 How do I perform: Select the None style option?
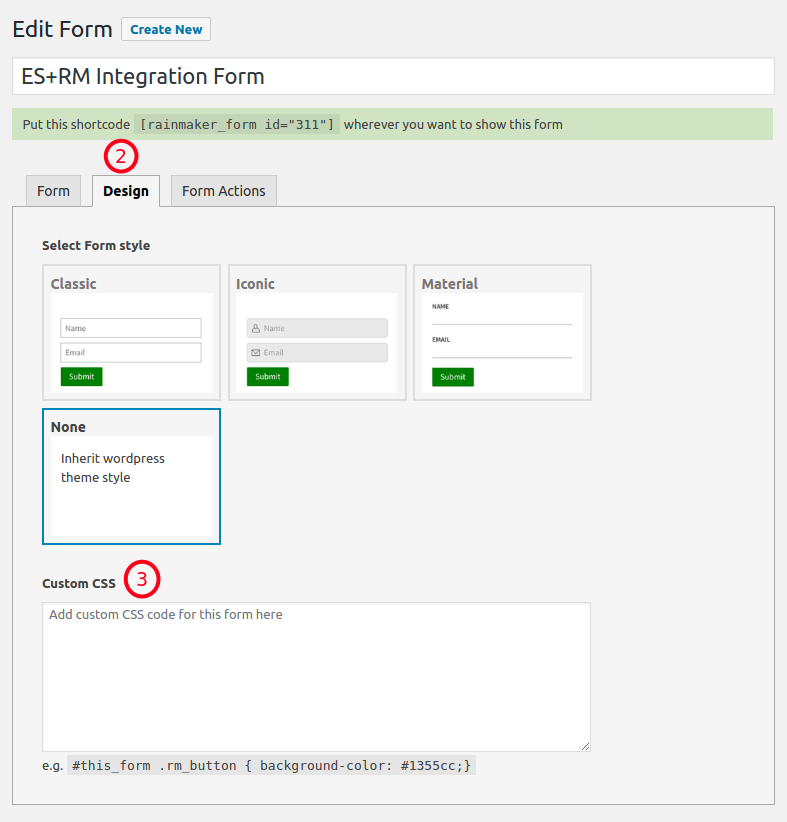pos(131,477)
